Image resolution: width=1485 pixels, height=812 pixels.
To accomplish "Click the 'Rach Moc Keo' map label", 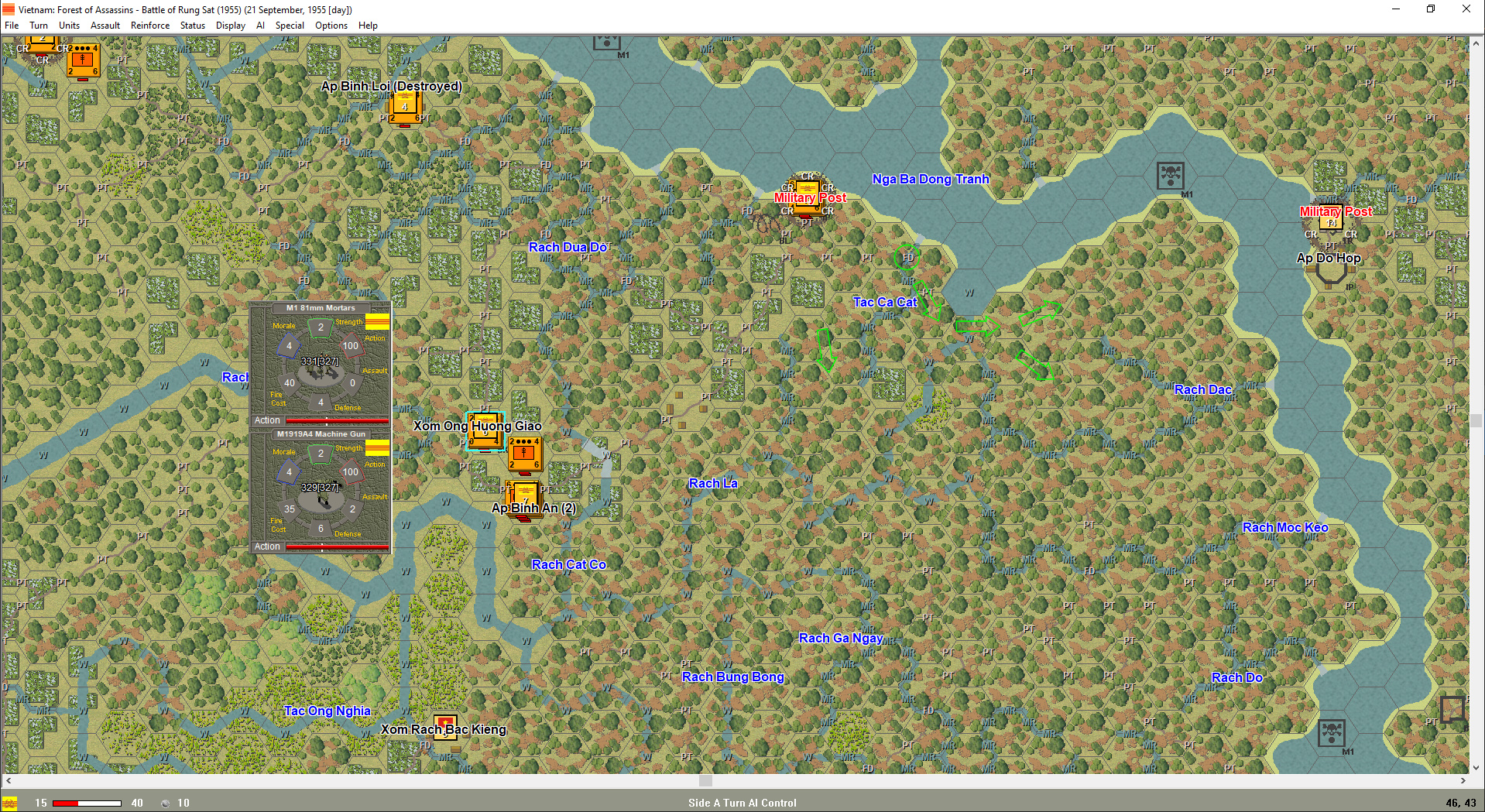I will point(1285,527).
